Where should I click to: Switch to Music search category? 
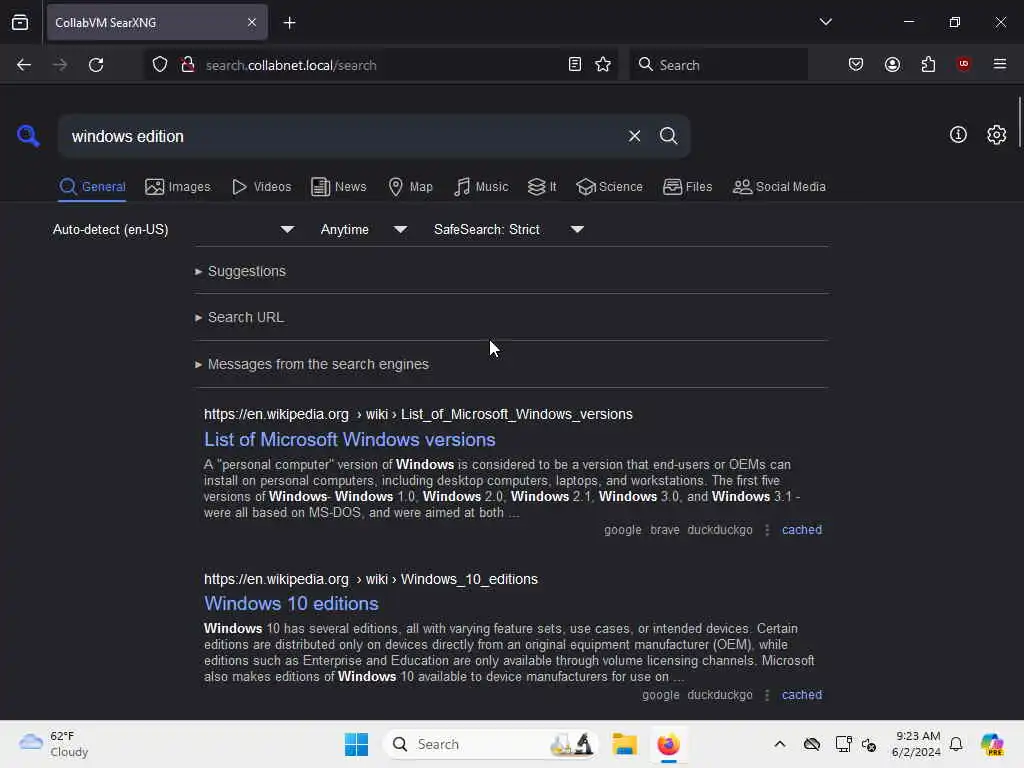pyautogui.click(x=481, y=187)
